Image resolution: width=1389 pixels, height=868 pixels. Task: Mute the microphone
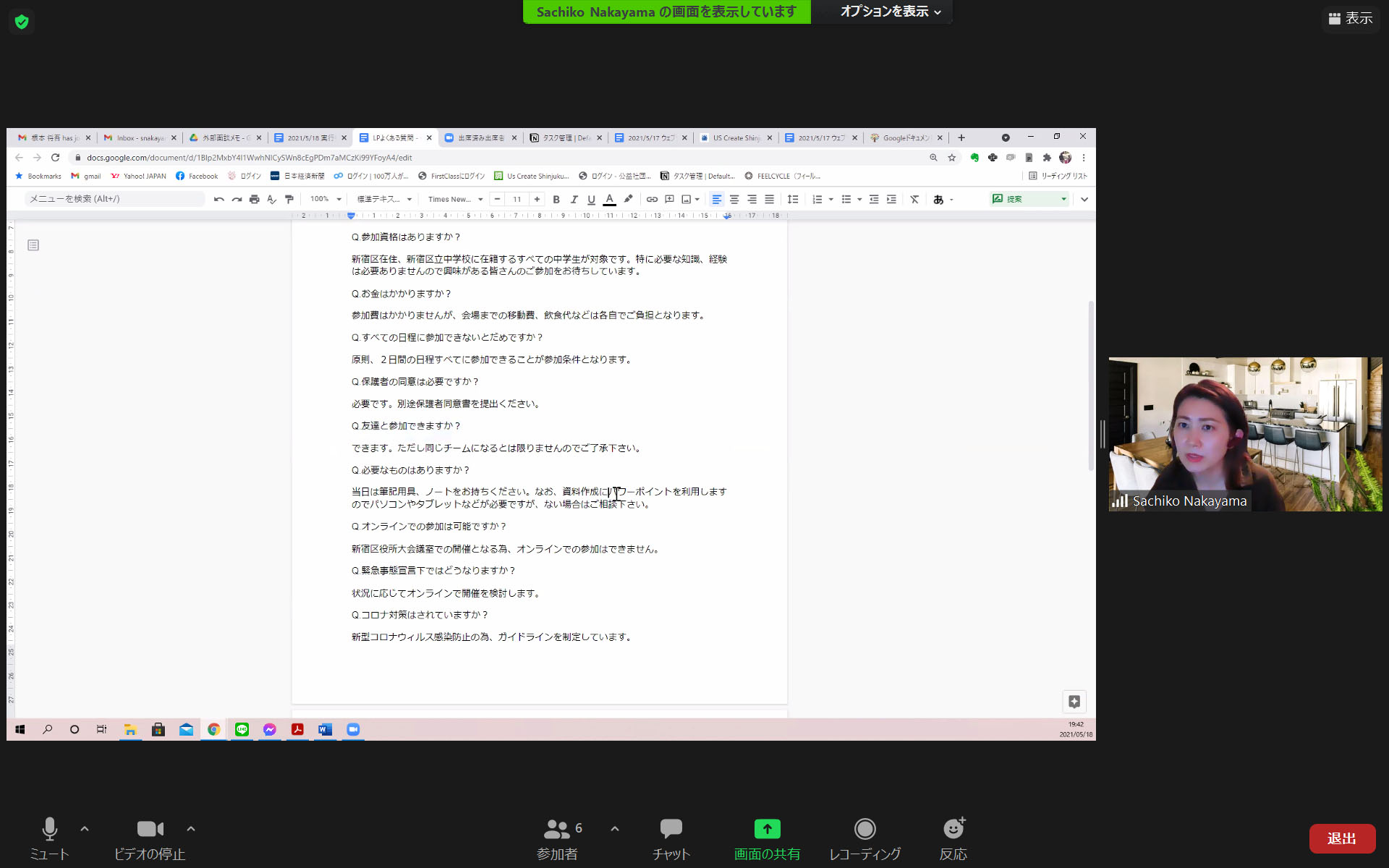[49, 828]
